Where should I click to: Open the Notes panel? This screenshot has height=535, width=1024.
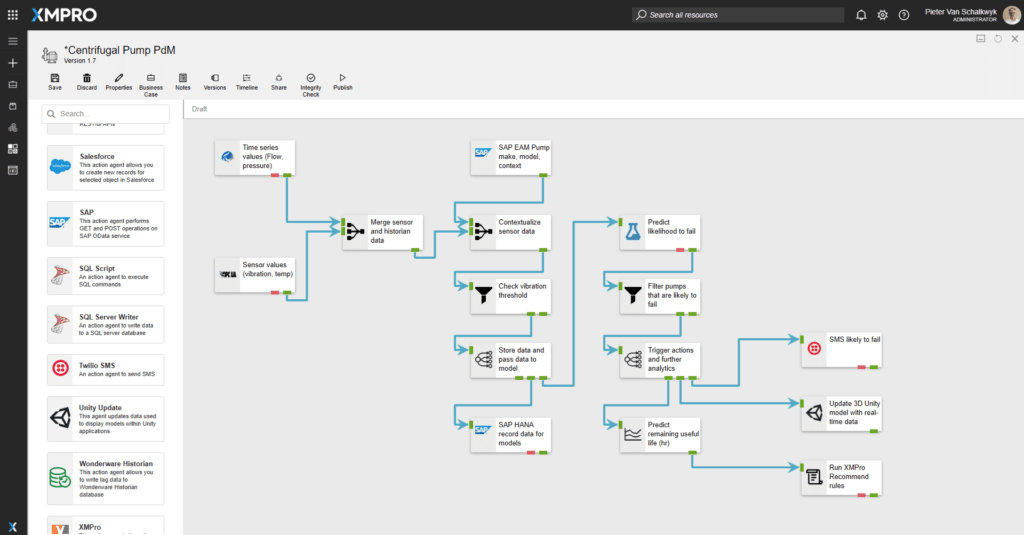click(182, 78)
